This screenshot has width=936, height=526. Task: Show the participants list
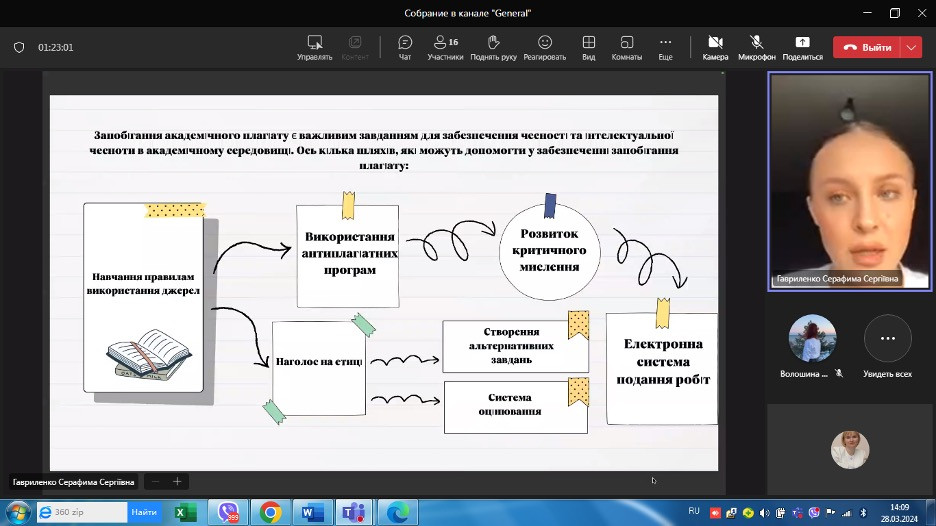pos(445,46)
